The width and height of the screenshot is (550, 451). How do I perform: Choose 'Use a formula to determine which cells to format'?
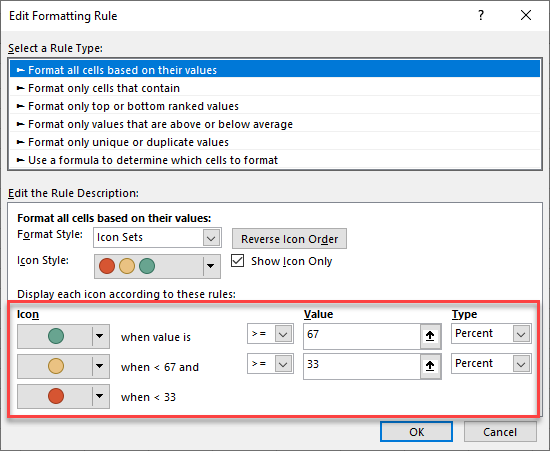point(275,160)
